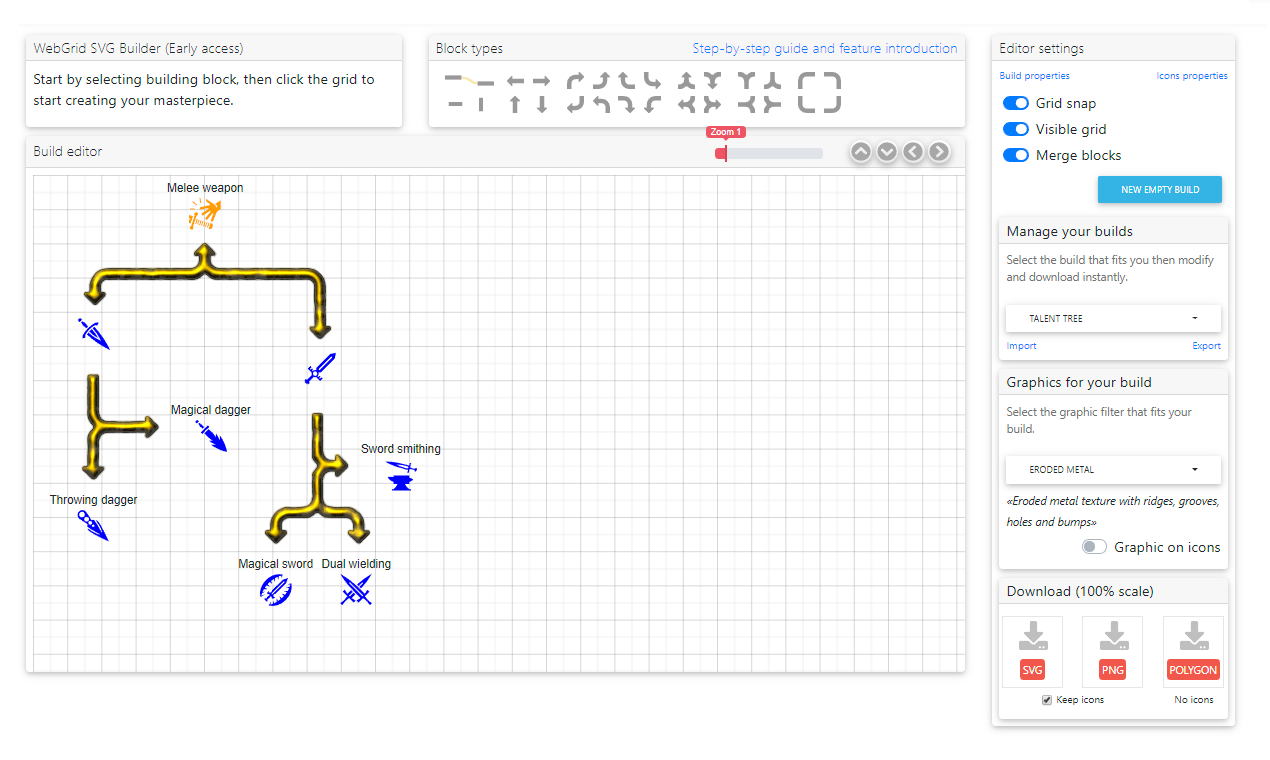Select the left arrow block type
1270x760 pixels.
tap(516, 80)
